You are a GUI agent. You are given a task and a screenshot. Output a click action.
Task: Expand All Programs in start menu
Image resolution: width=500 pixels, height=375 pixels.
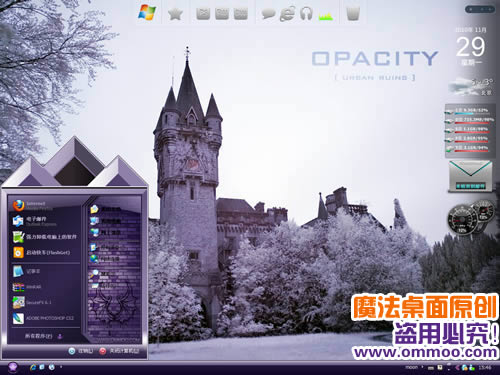coord(43,336)
